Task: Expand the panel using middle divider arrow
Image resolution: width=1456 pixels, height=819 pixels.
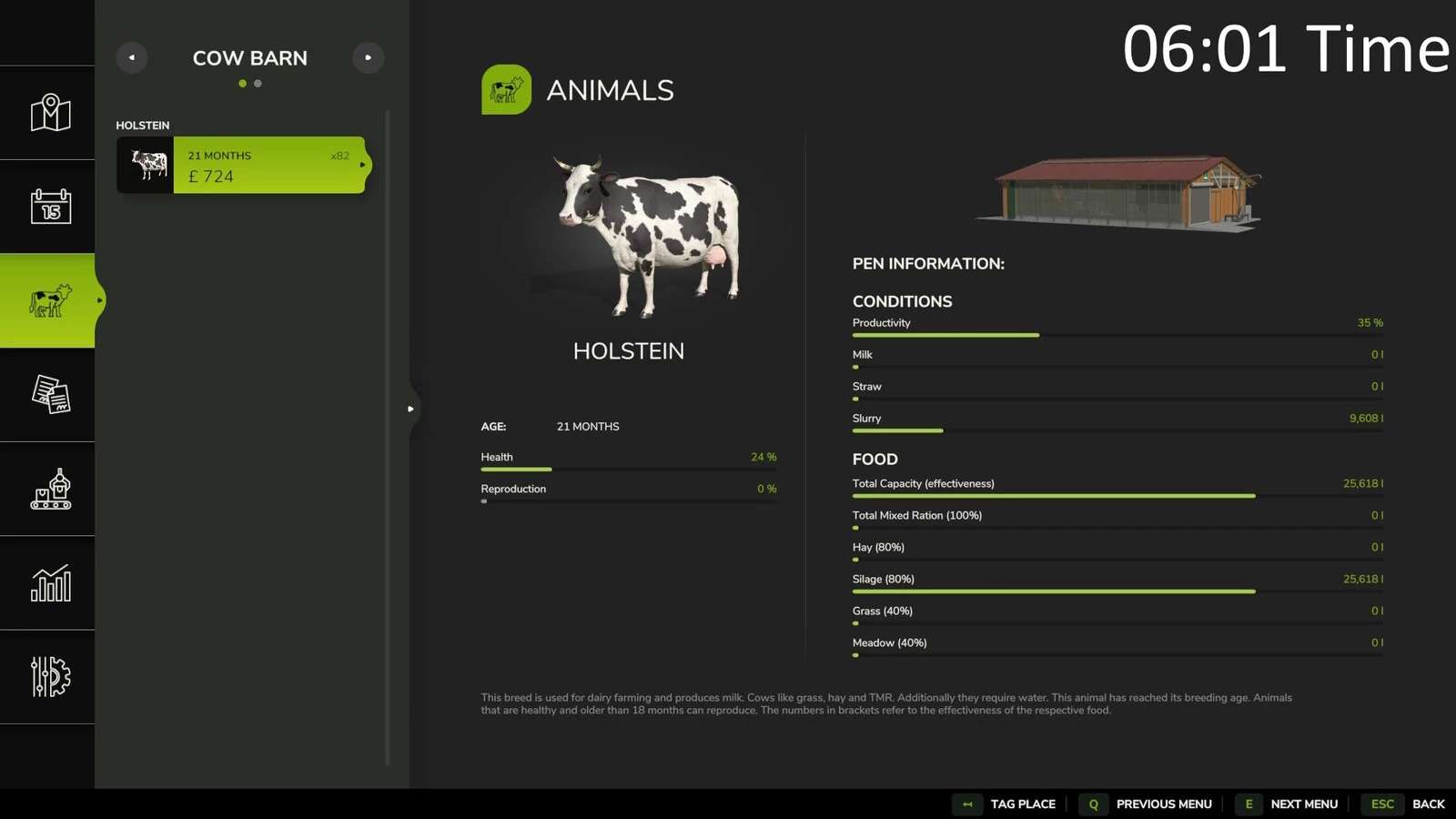Action: [410, 409]
